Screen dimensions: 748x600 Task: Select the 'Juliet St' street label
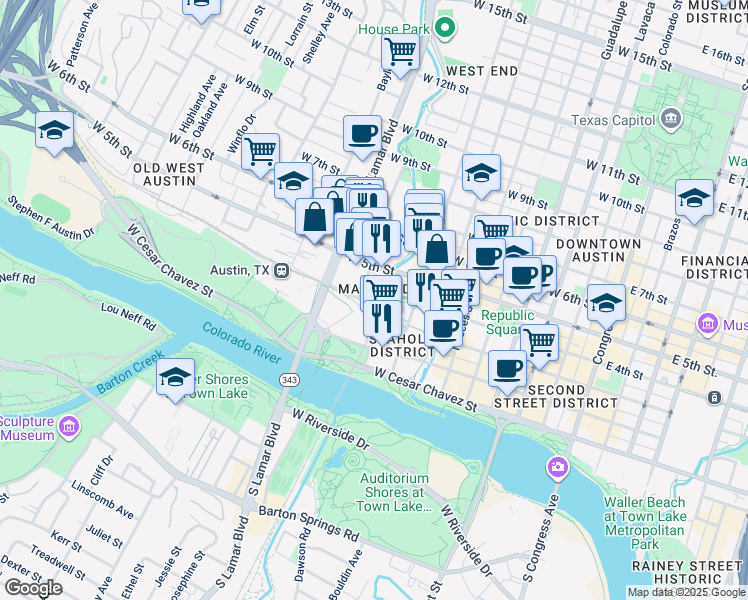pos(104,536)
